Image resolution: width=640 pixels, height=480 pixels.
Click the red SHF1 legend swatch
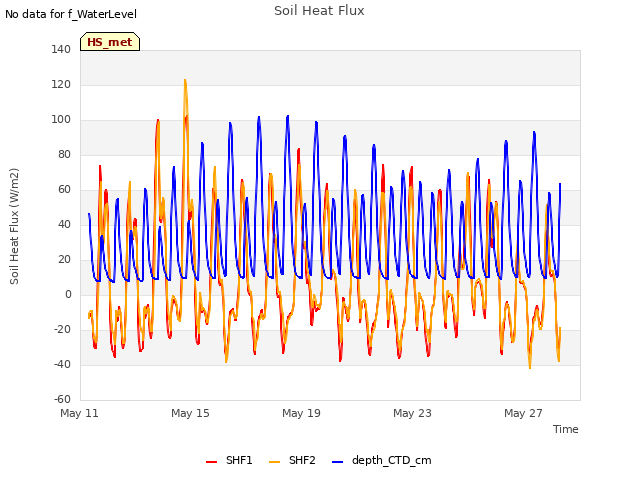click(211, 462)
